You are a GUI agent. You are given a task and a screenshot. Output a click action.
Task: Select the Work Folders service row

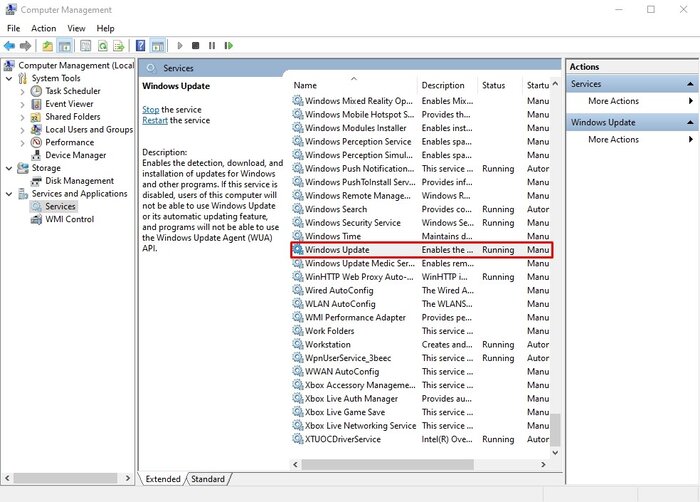[421, 331]
